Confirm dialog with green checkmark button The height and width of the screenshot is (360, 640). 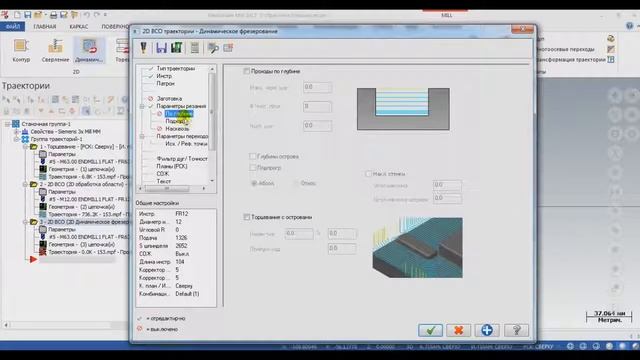(430, 330)
